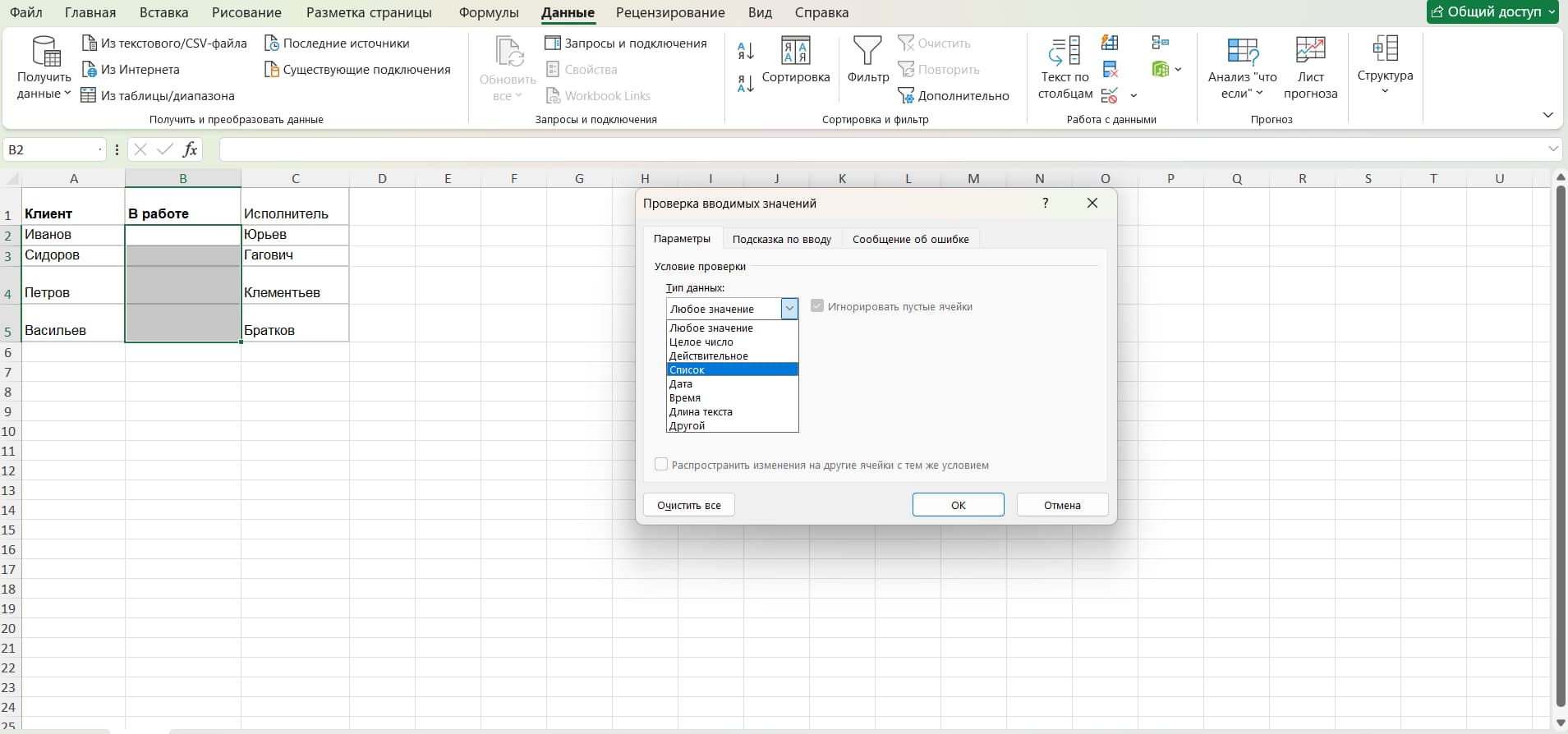Switch to the Сообщение об ошибке tab
The height and width of the screenshot is (734, 1568).
point(910,239)
